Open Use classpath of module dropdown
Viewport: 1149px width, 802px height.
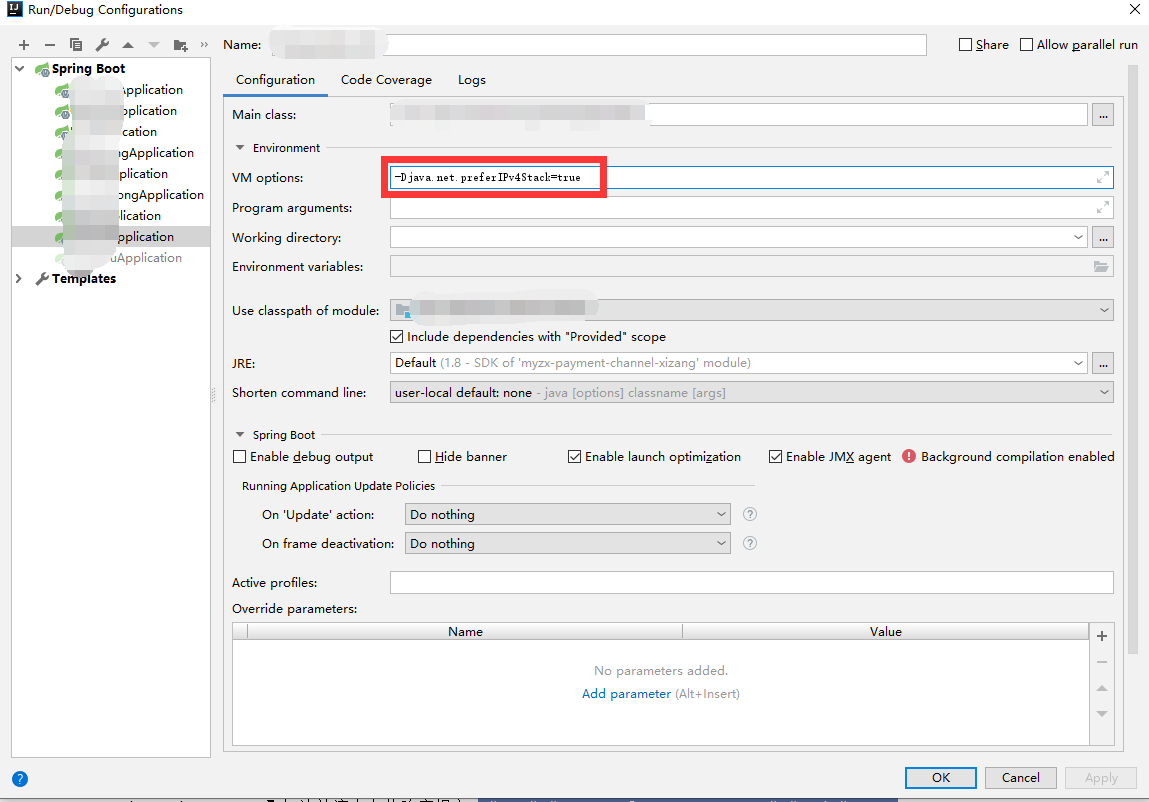pyautogui.click(x=1104, y=310)
